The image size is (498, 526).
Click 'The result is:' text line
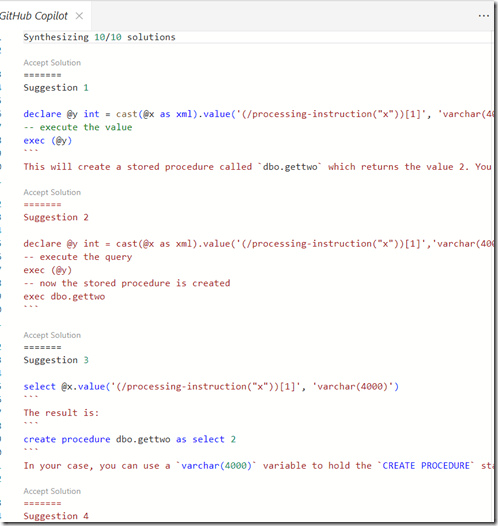(61, 413)
